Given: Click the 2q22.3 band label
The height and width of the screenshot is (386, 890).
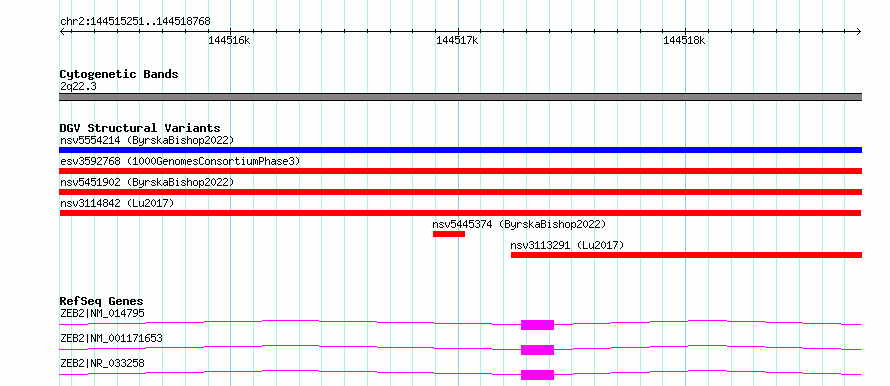Looking at the screenshot, I should click(x=78, y=86).
